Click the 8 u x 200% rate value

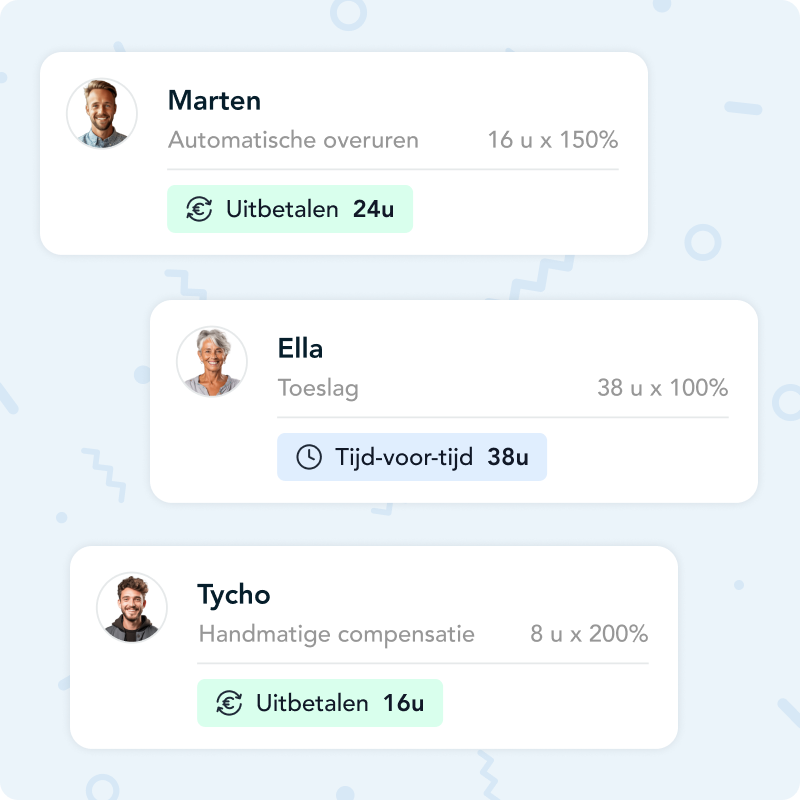pos(588,633)
